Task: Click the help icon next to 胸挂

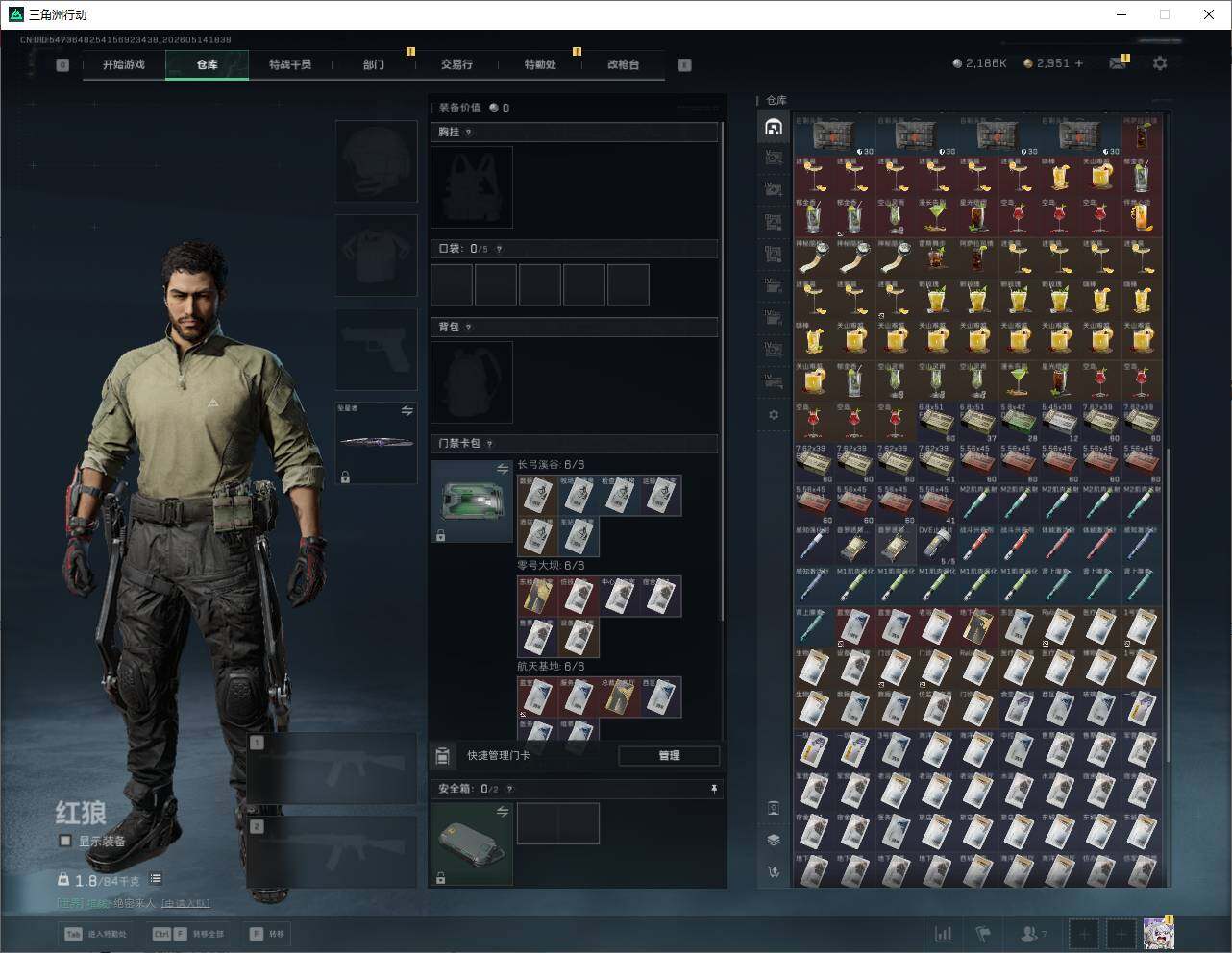Action: (468, 133)
